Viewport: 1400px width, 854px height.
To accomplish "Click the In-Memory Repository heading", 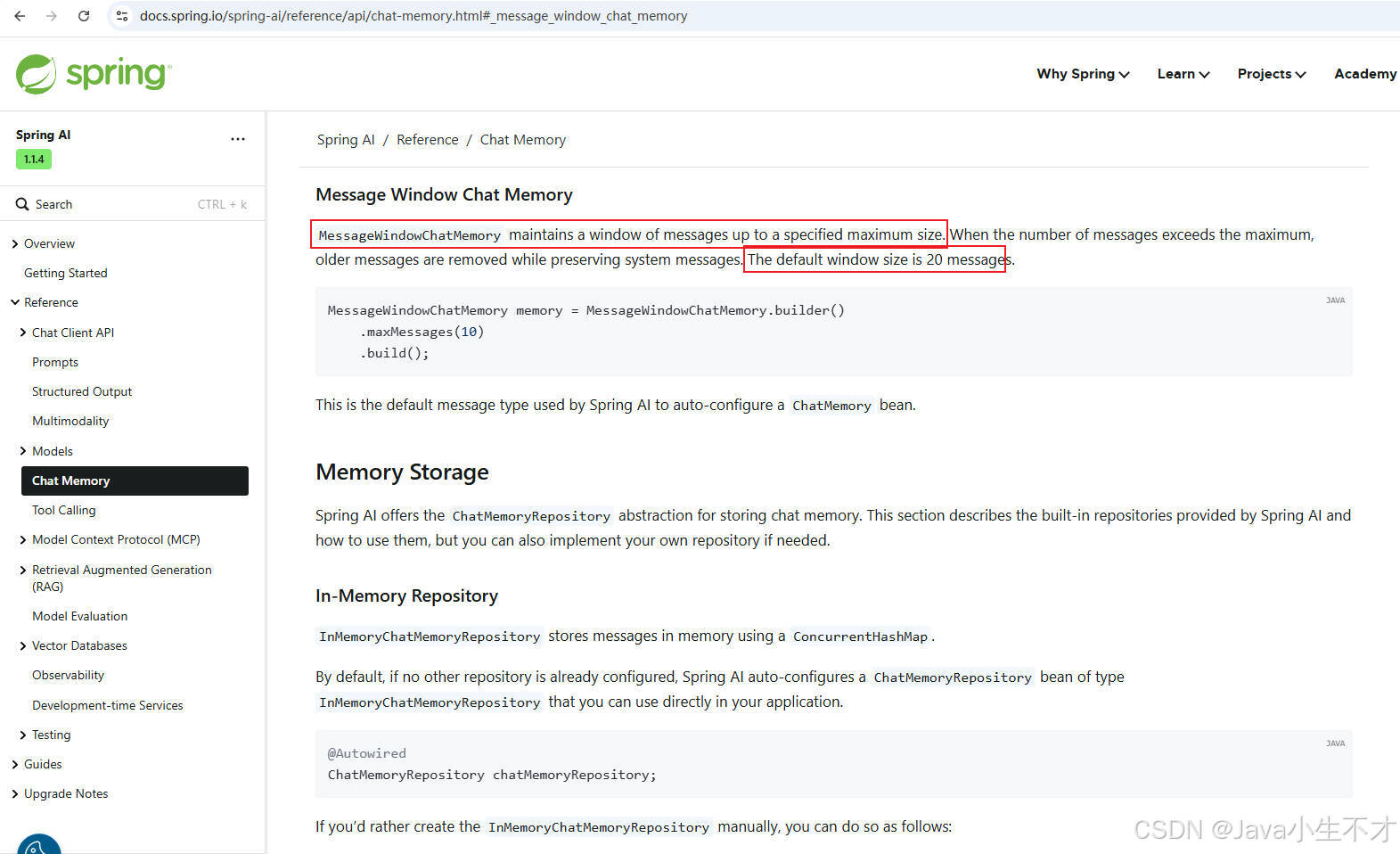I will 406,595.
